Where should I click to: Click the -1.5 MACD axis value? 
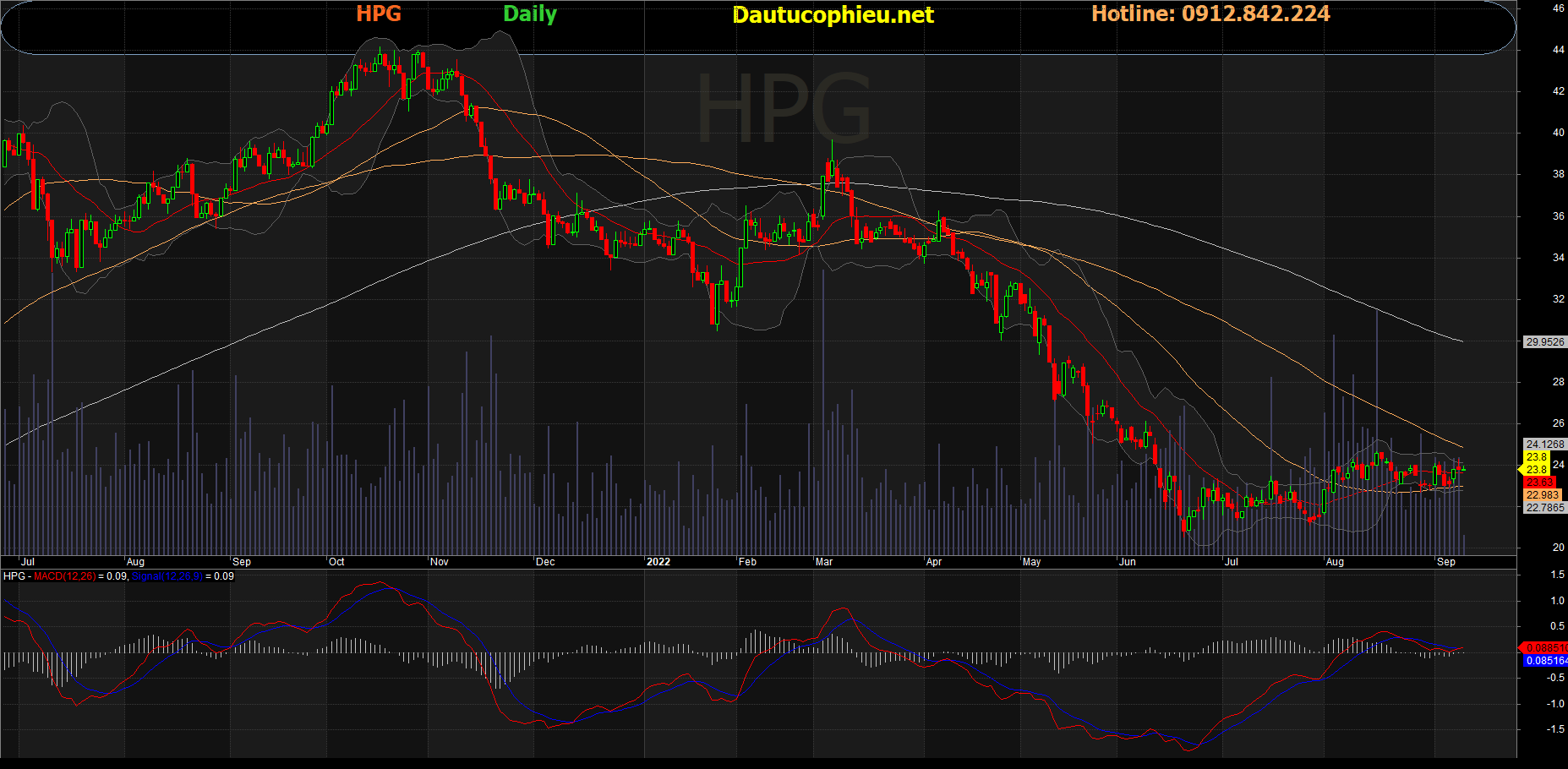point(1555,729)
